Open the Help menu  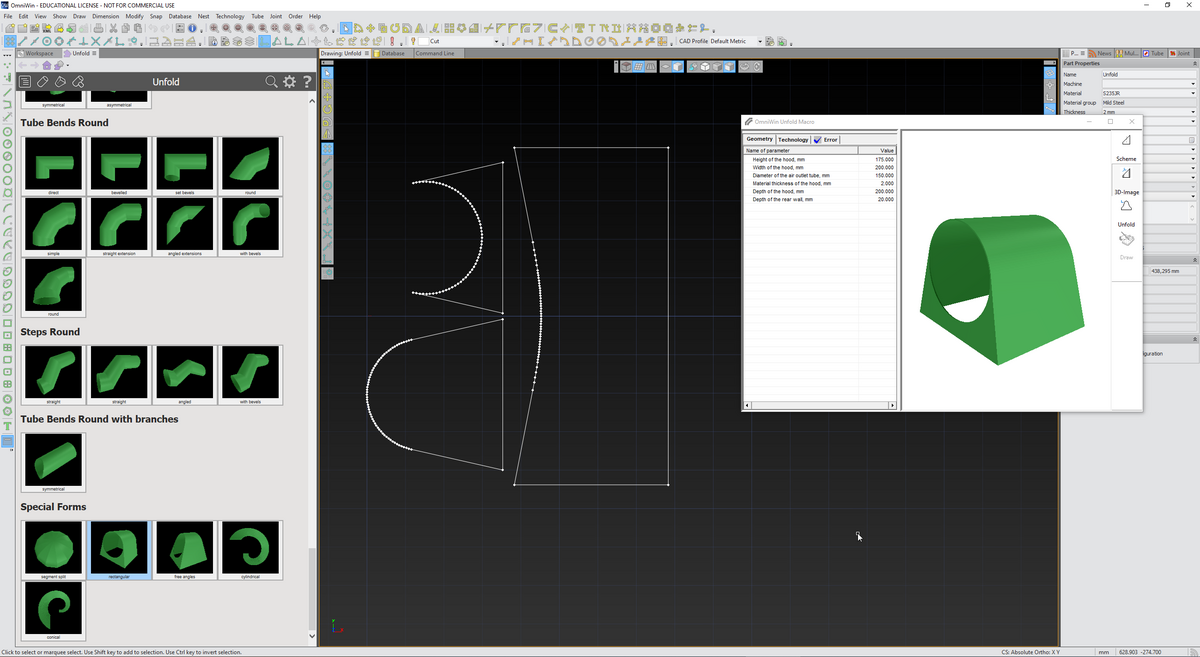[x=315, y=17]
